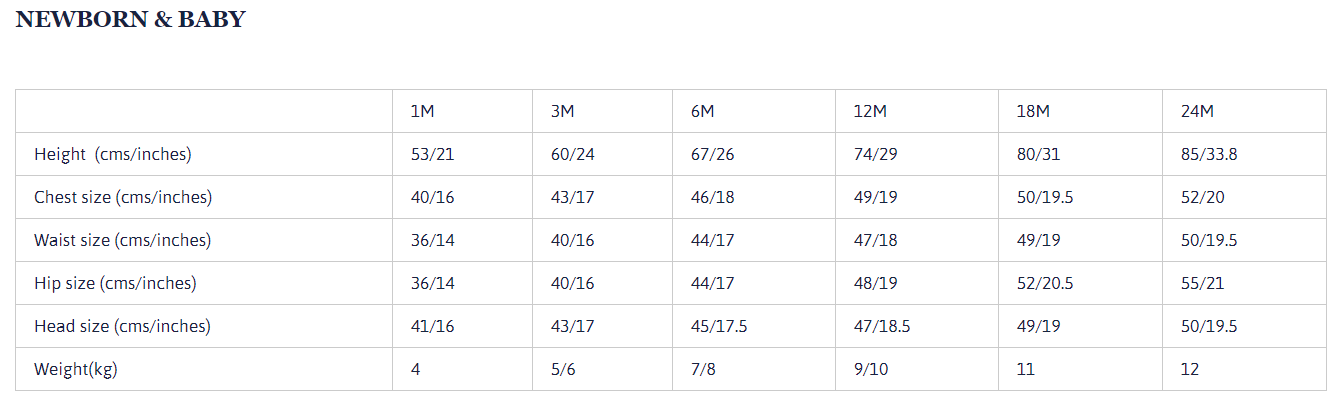Select the 3M column header

(x=562, y=111)
